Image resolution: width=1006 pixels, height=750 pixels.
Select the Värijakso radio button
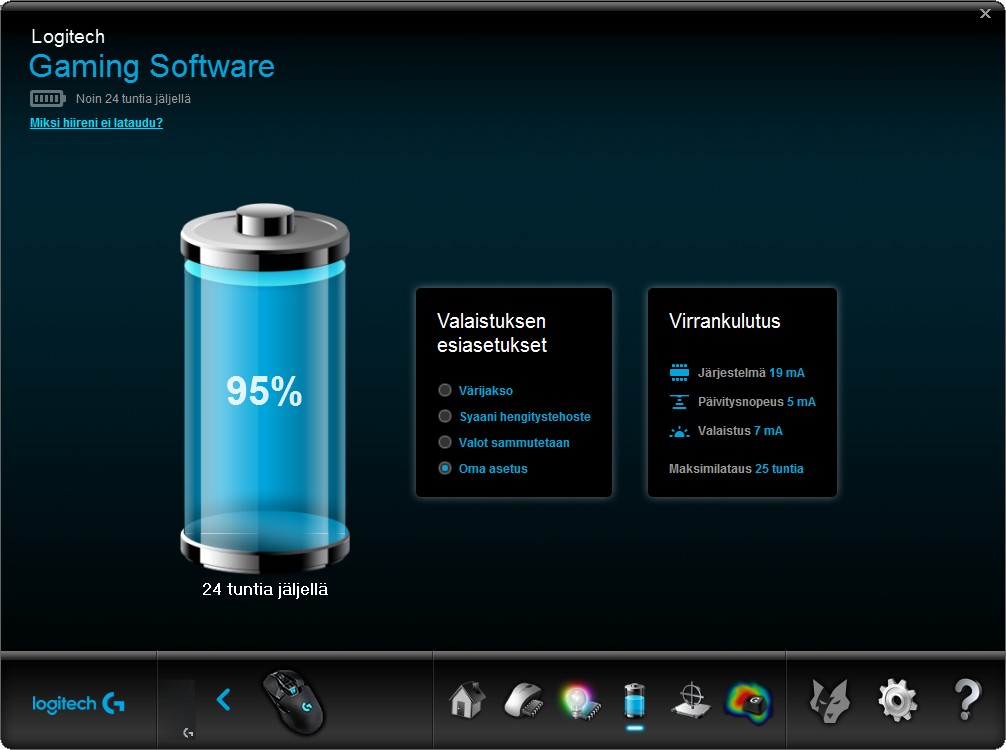445,390
